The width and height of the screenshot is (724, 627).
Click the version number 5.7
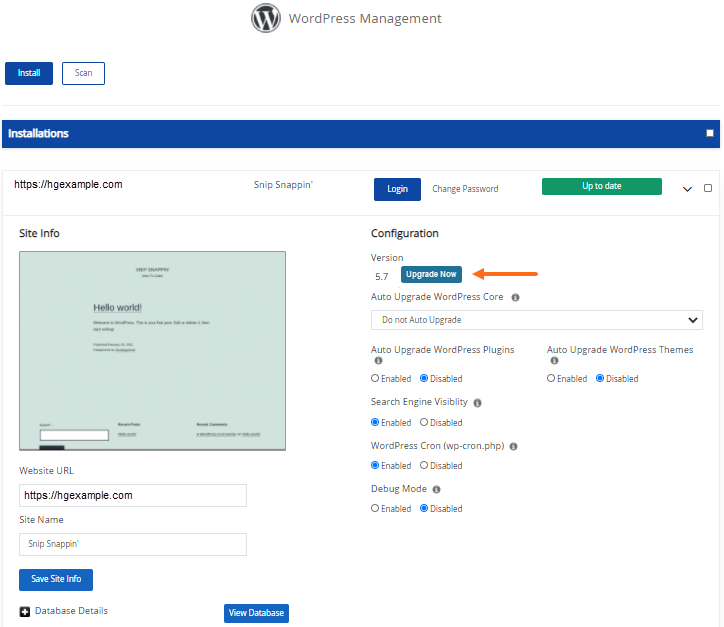click(x=381, y=277)
